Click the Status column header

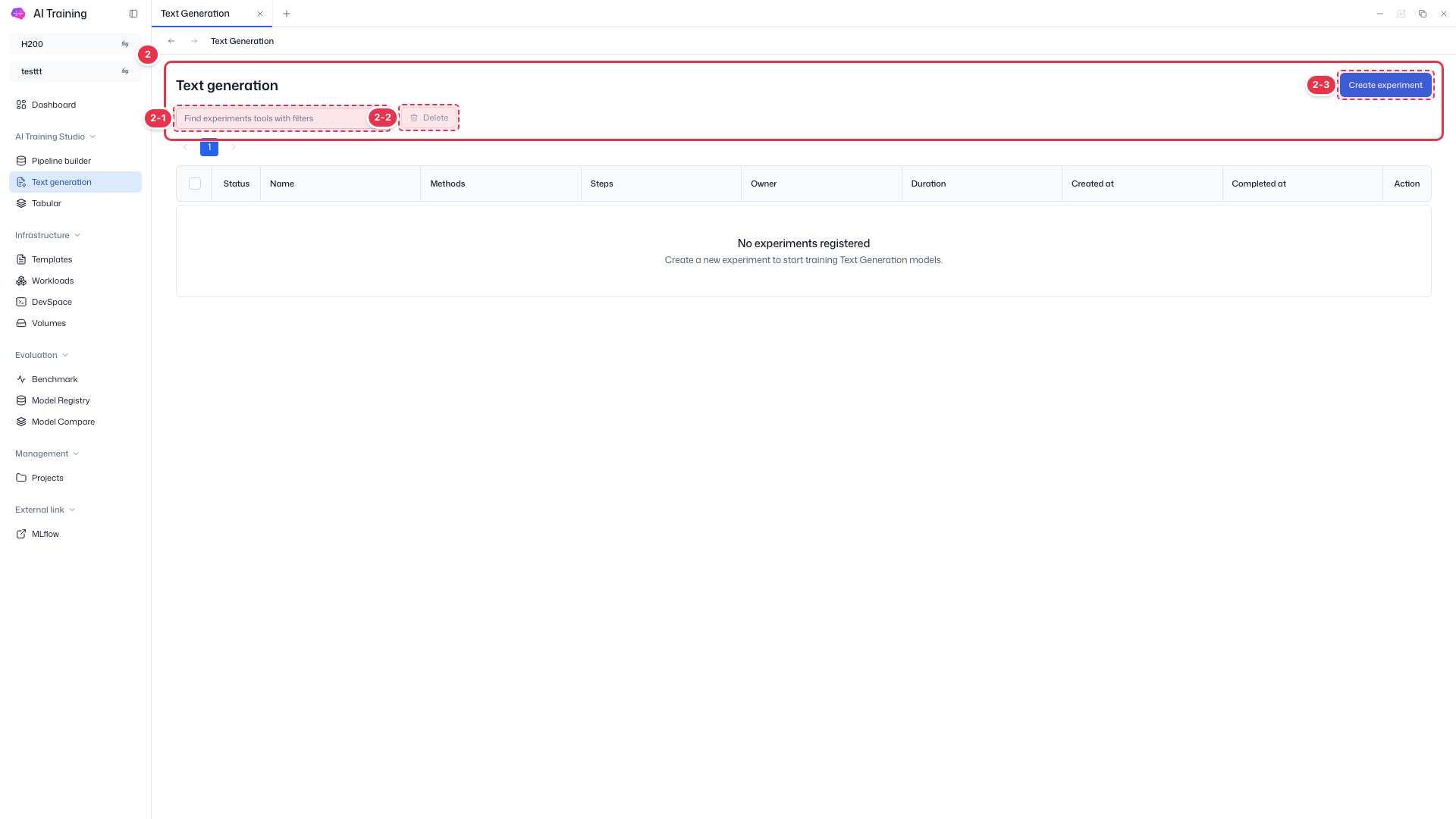pyautogui.click(x=237, y=184)
